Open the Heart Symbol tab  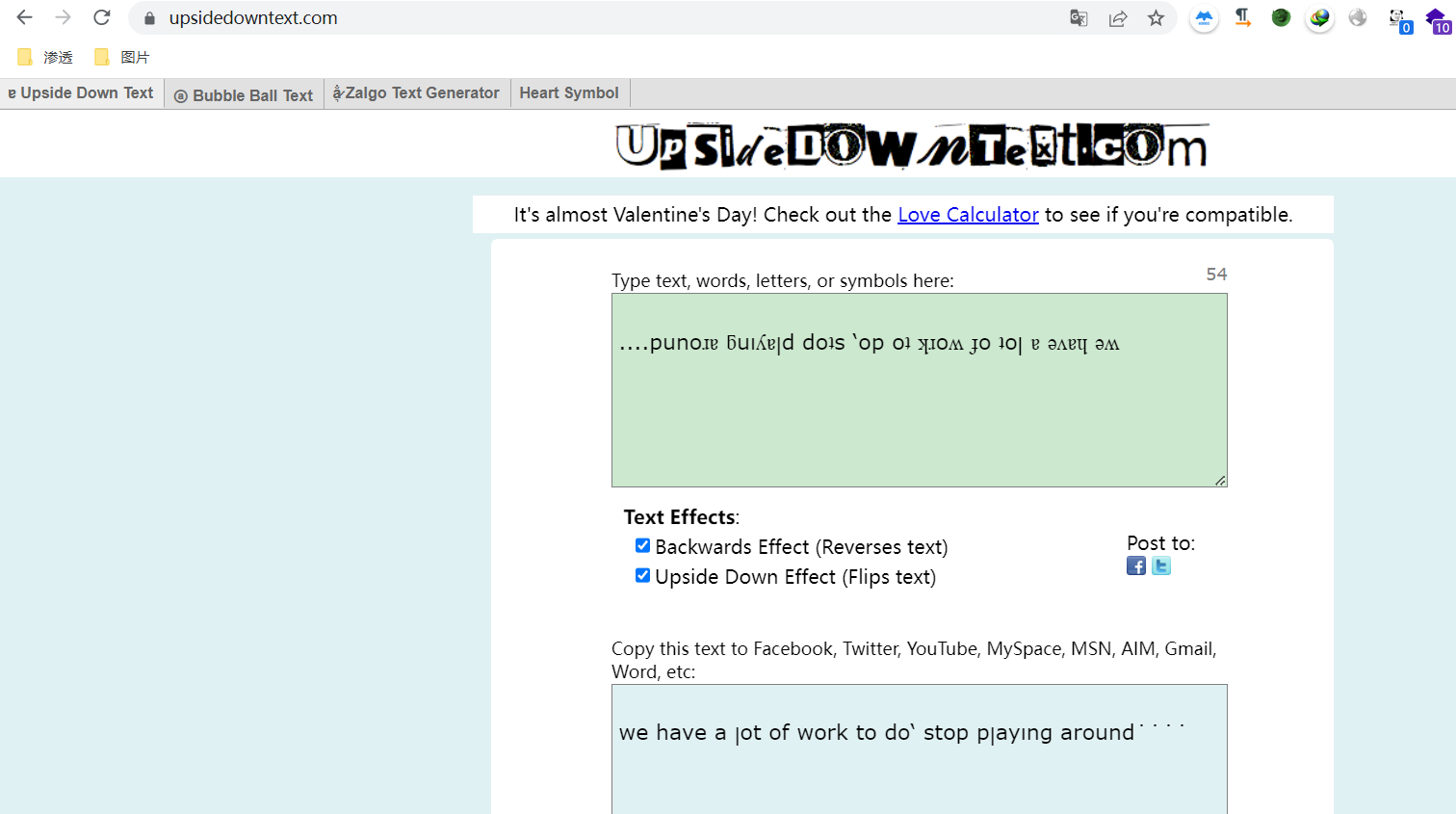tap(569, 93)
